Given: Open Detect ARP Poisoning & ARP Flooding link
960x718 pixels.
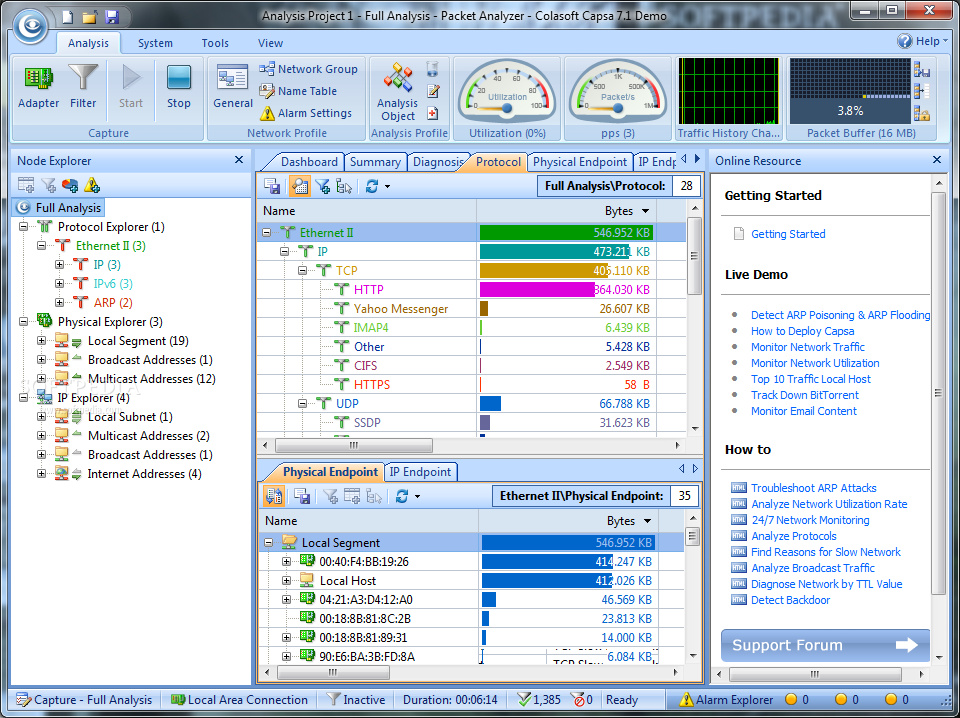Looking at the screenshot, I should (840, 315).
